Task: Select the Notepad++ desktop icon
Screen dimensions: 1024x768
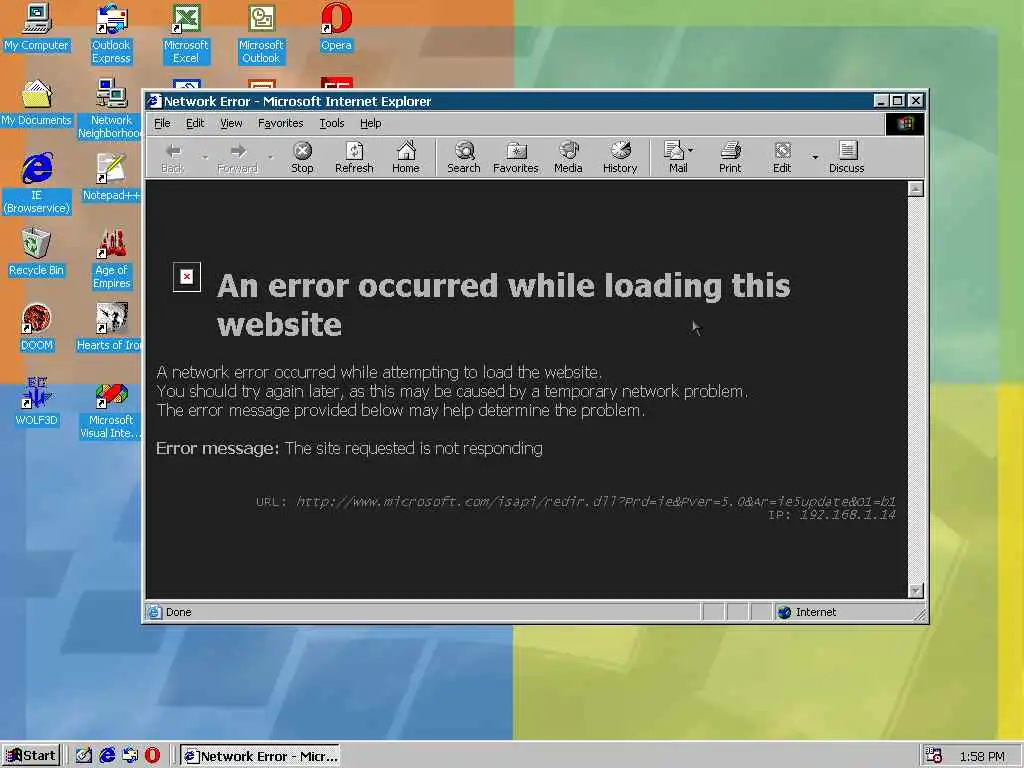Action: (x=111, y=178)
